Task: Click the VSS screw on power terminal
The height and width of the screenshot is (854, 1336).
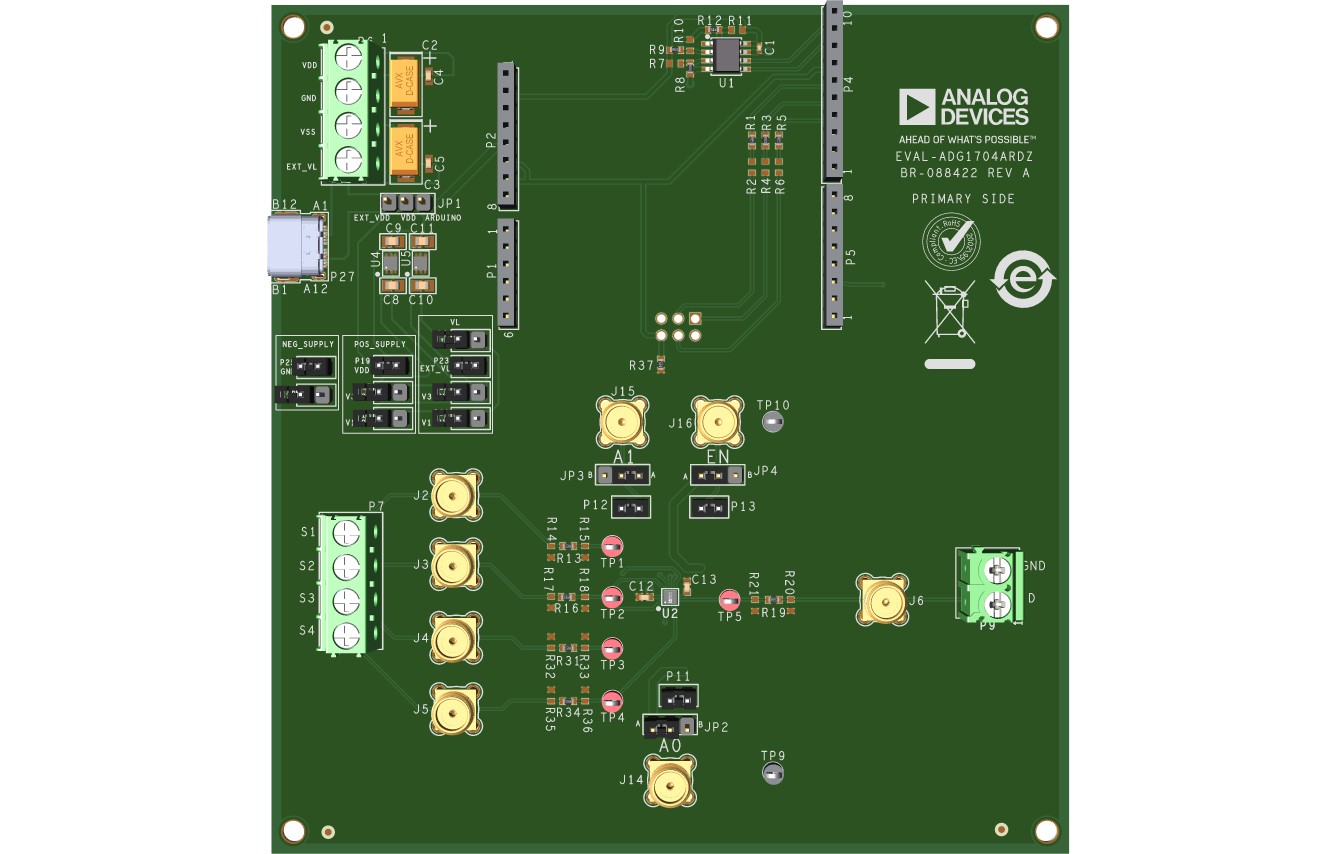Action: (347, 126)
